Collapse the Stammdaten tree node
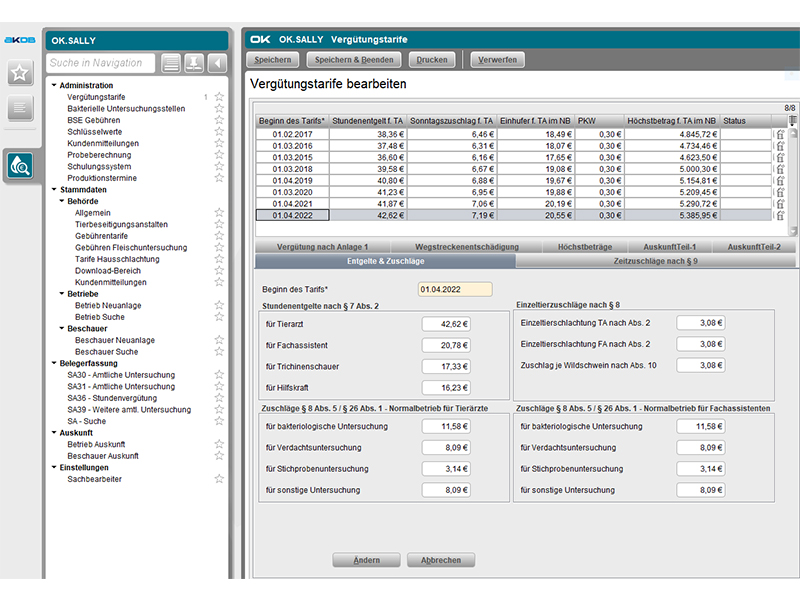This screenshot has height=600, width=800. coord(54,189)
